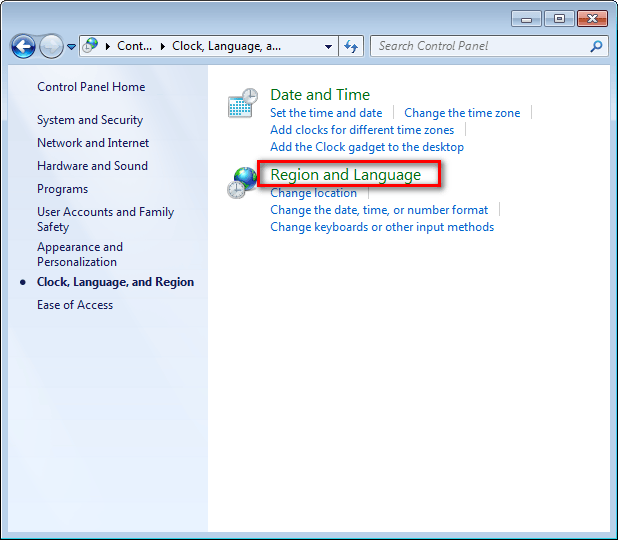Go to System and Security category
The height and width of the screenshot is (540, 618).
90,120
